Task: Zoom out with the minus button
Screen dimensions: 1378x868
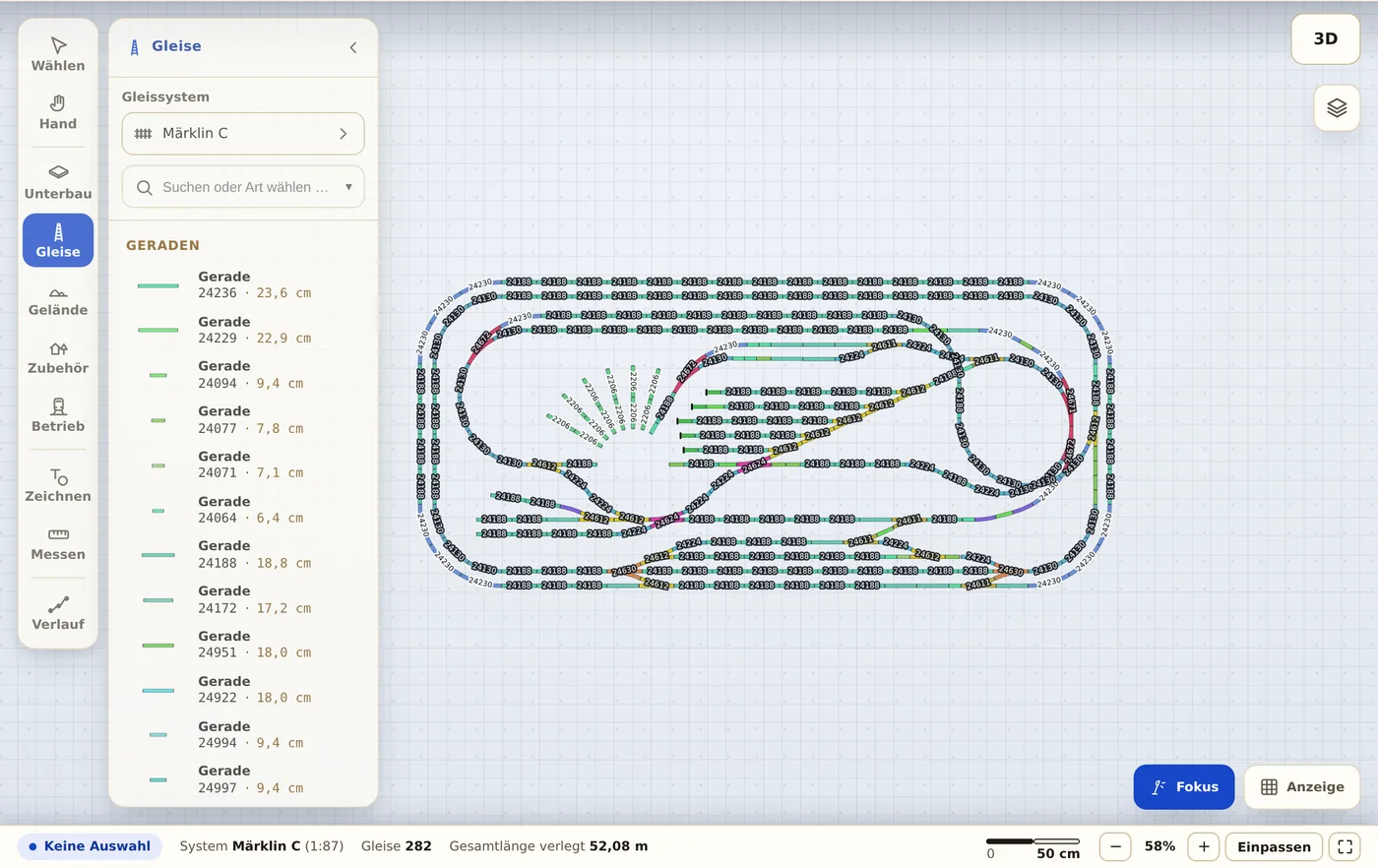Action: [x=1115, y=846]
